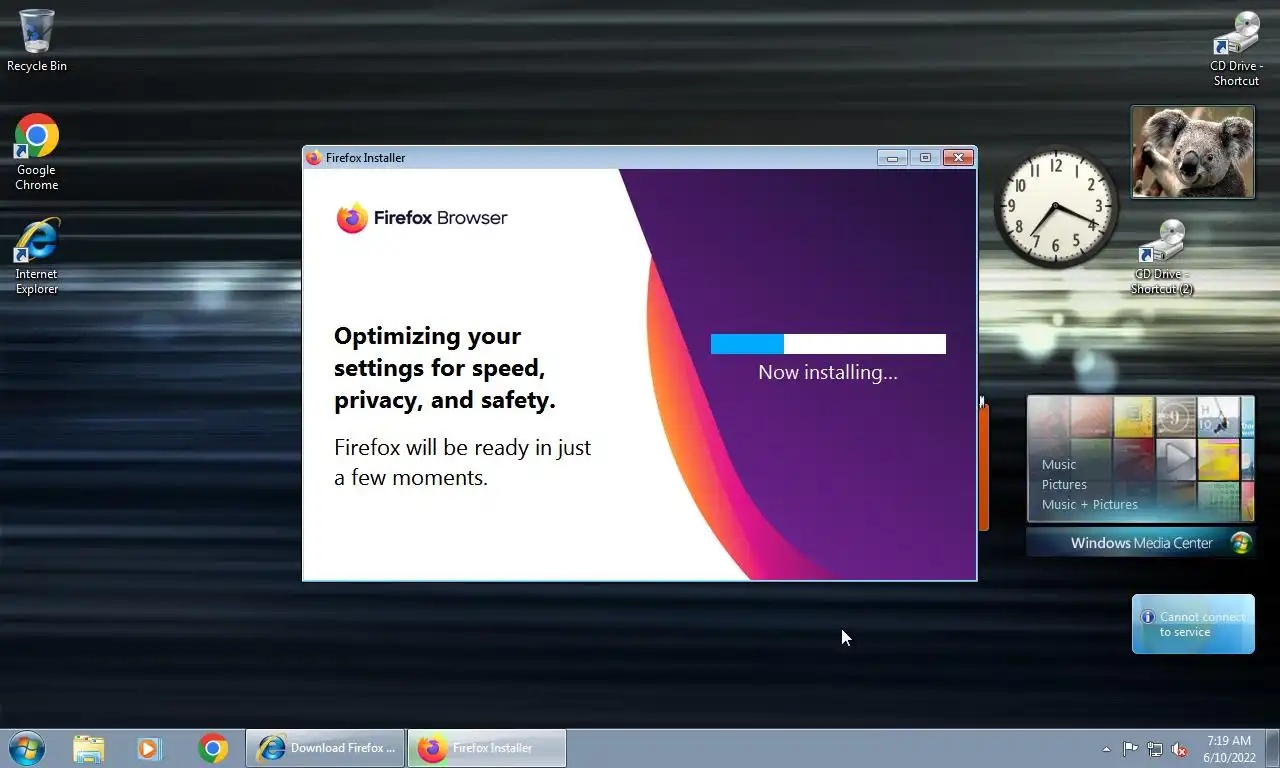Click the Windows Media Center logo bar
The height and width of the screenshot is (768, 1280).
point(1140,543)
